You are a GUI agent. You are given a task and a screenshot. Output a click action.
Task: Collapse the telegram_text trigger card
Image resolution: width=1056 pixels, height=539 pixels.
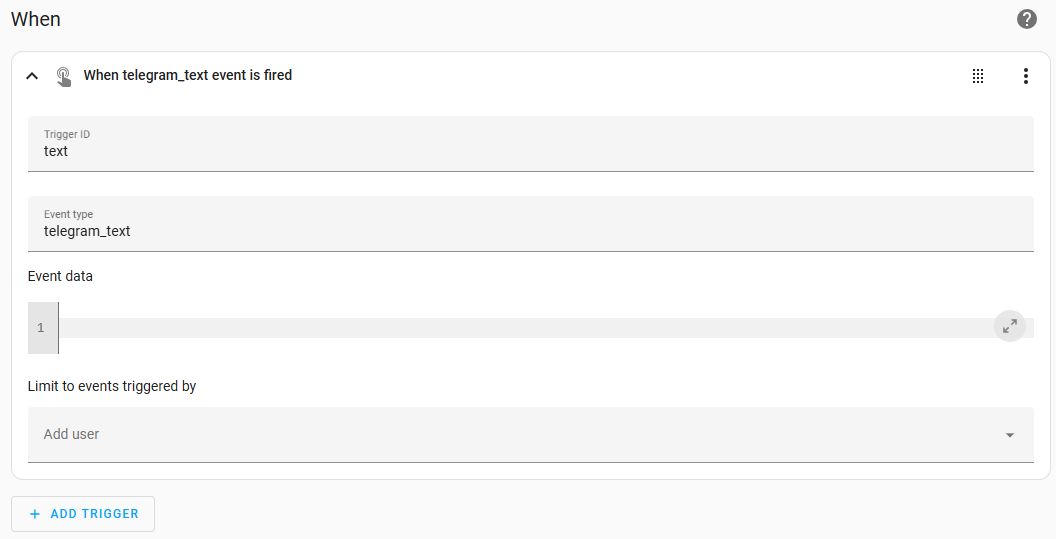click(x=32, y=76)
